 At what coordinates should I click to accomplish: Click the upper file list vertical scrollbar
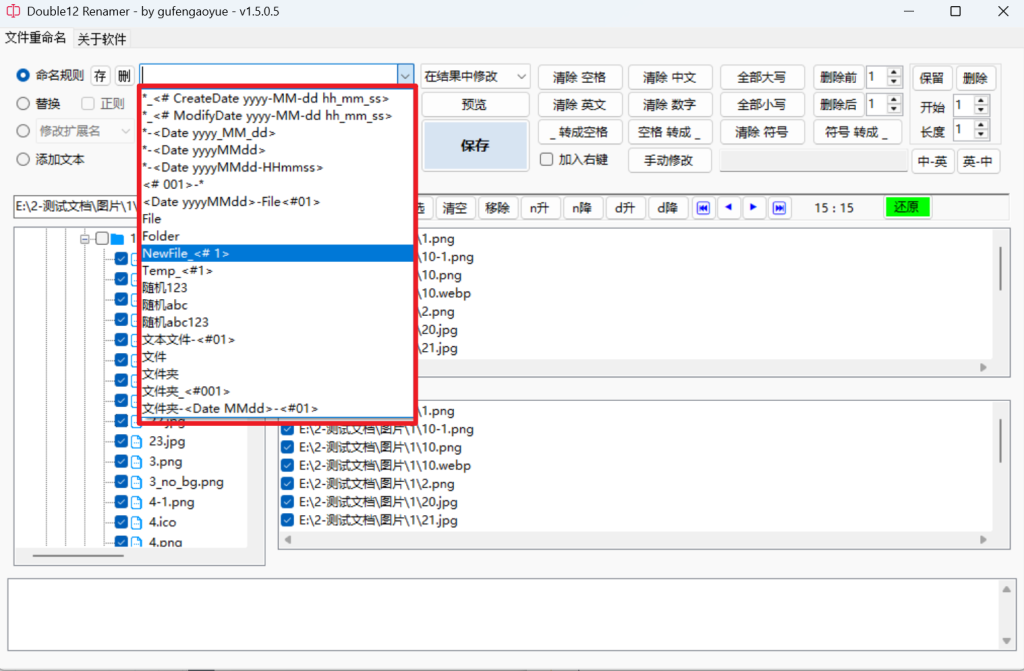tap(1000, 268)
